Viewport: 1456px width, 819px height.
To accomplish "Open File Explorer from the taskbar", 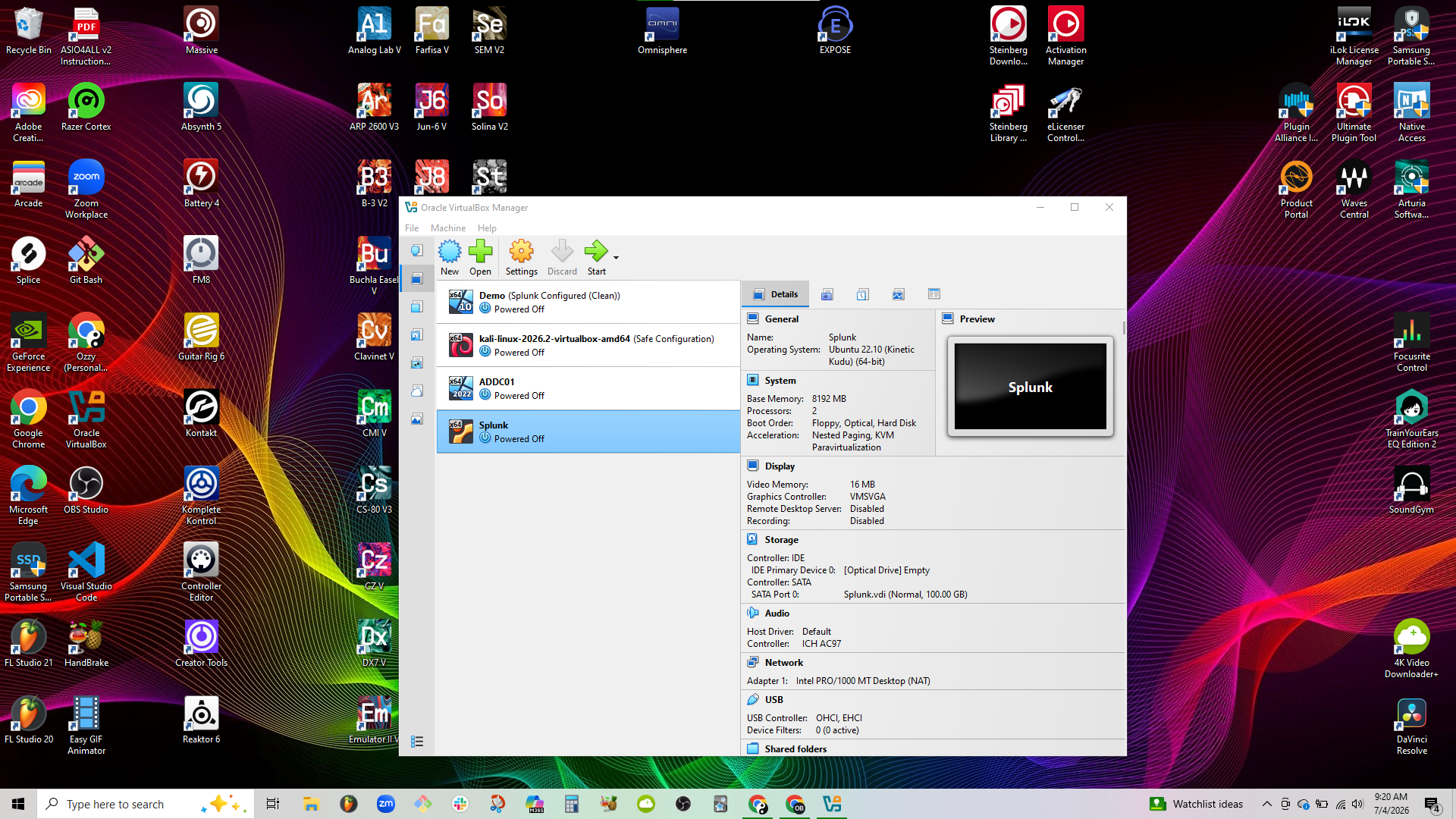I will [x=311, y=804].
